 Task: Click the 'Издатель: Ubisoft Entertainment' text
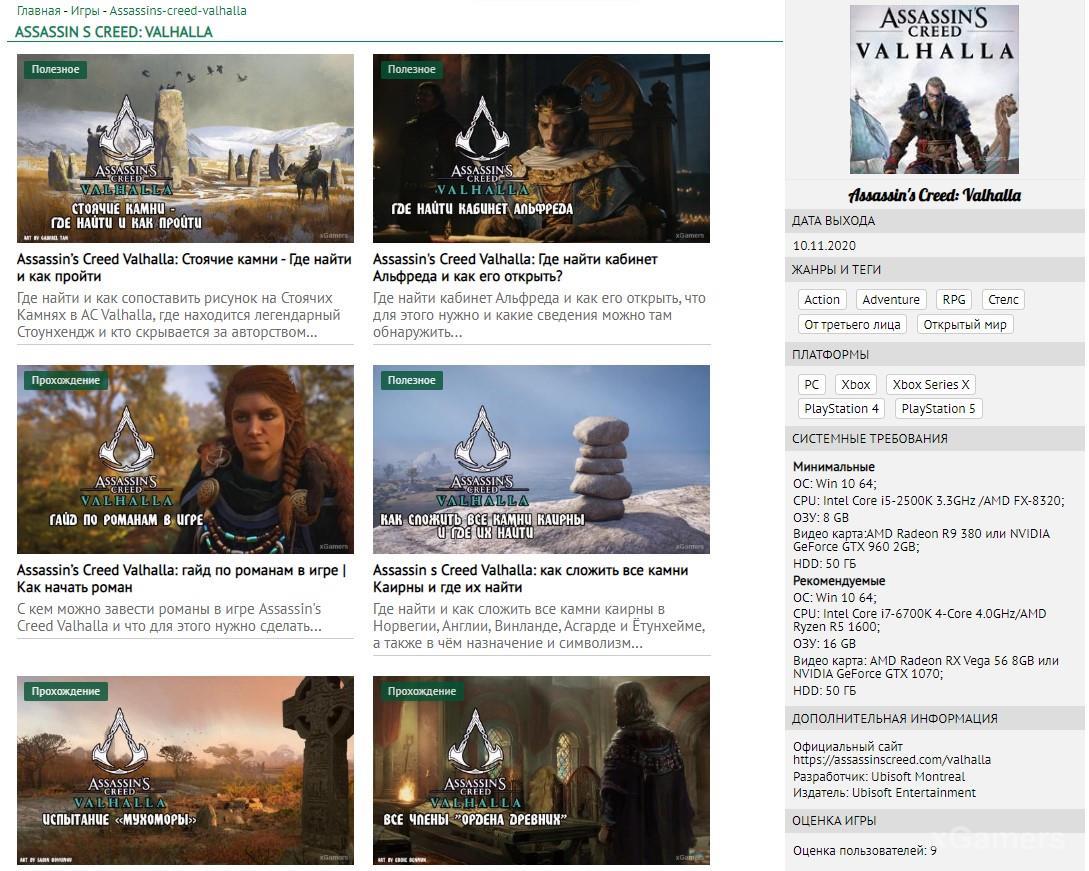pos(884,793)
